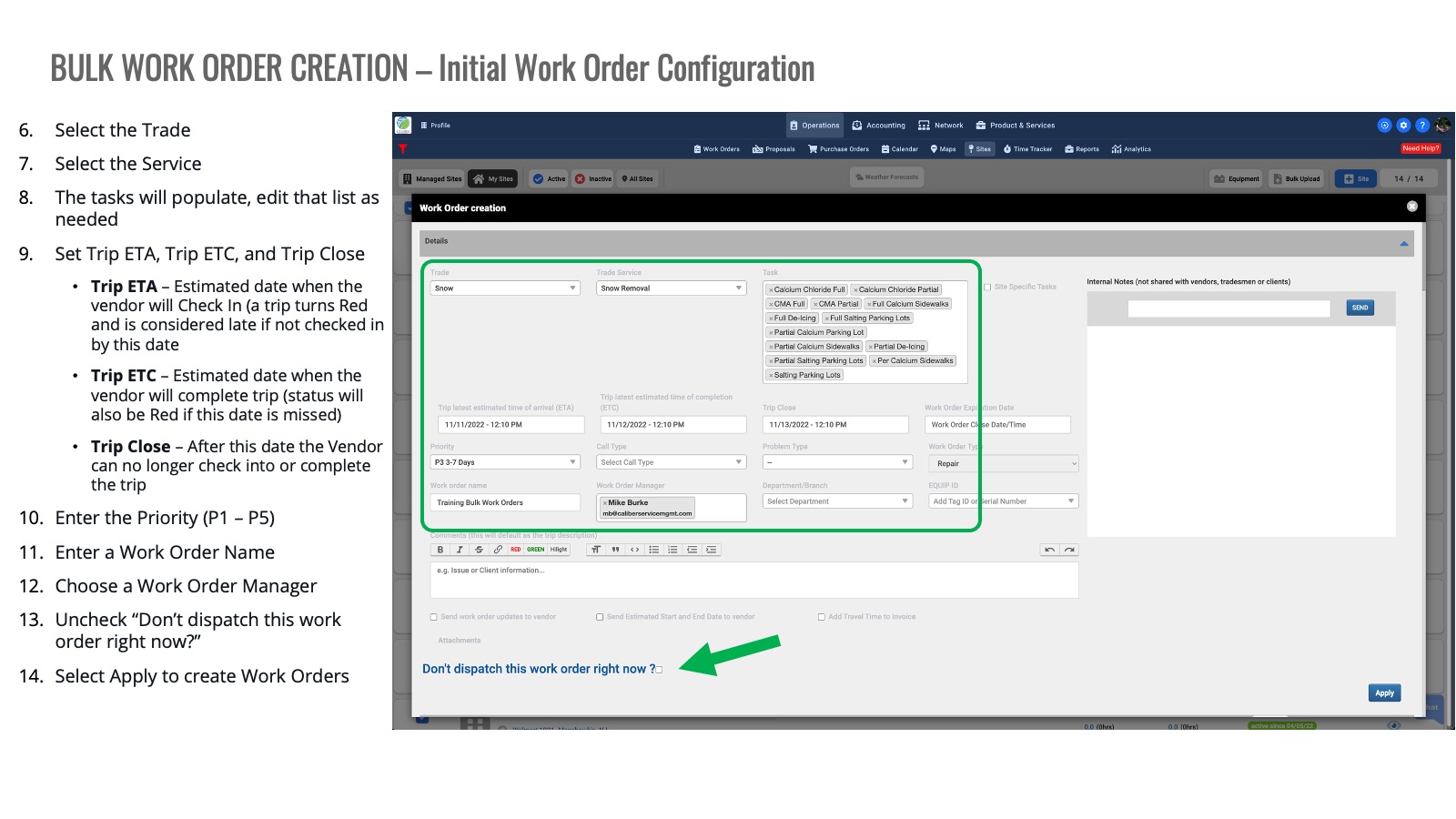Image resolution: width=1456 pixels, height=819 pixels.
Task: Apply RED text color in comments
Action: pyautogui.click(x=516, y=550)
